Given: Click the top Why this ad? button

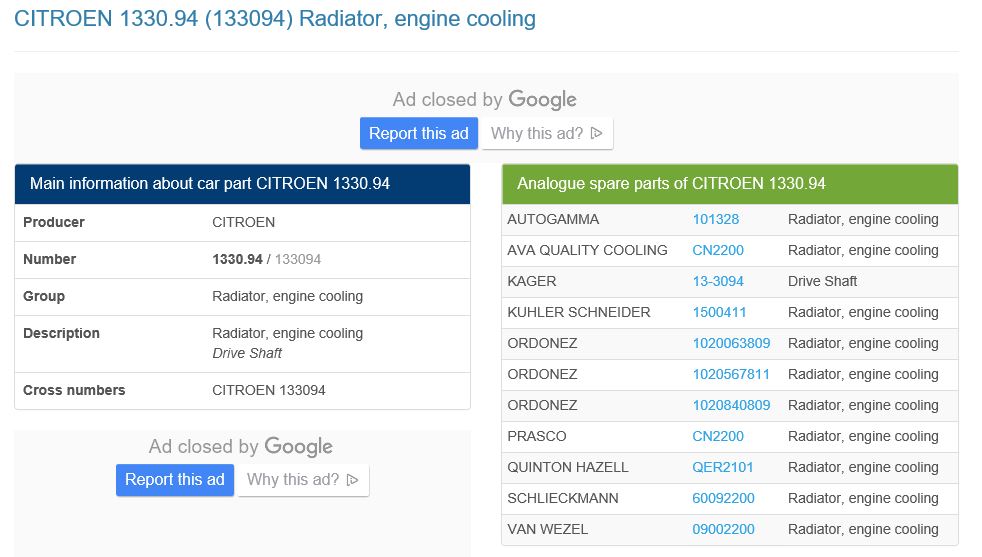Looking at the screenshot, I should (547, 133).
